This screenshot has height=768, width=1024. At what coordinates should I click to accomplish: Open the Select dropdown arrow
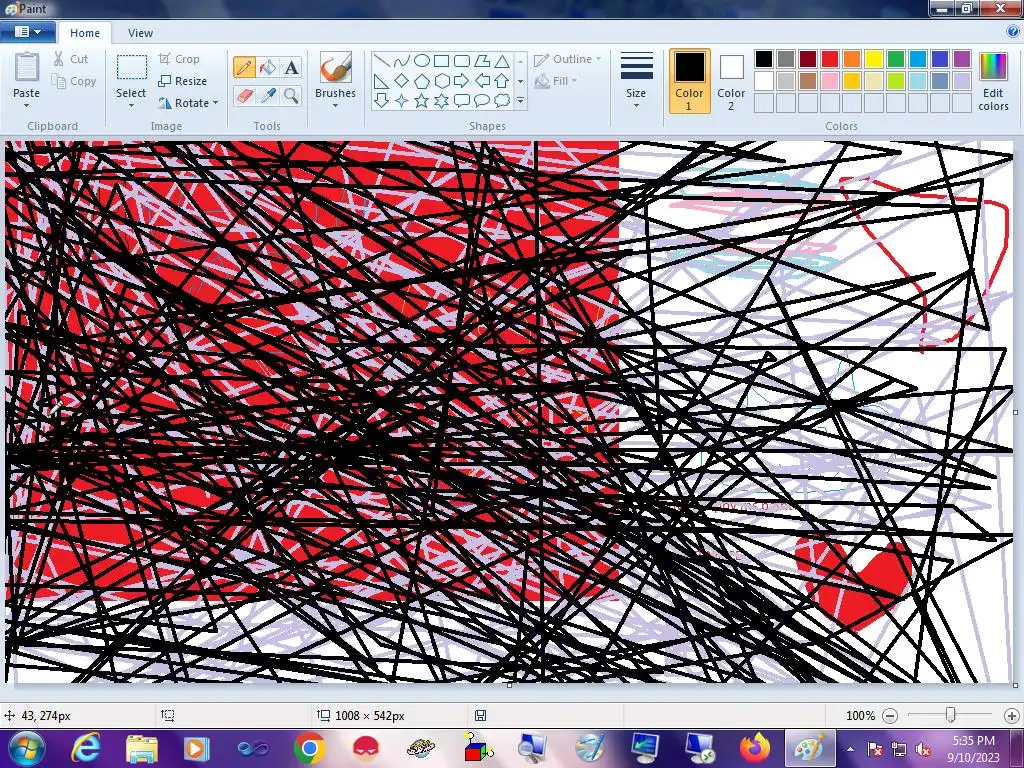click(x=131, y=106)
